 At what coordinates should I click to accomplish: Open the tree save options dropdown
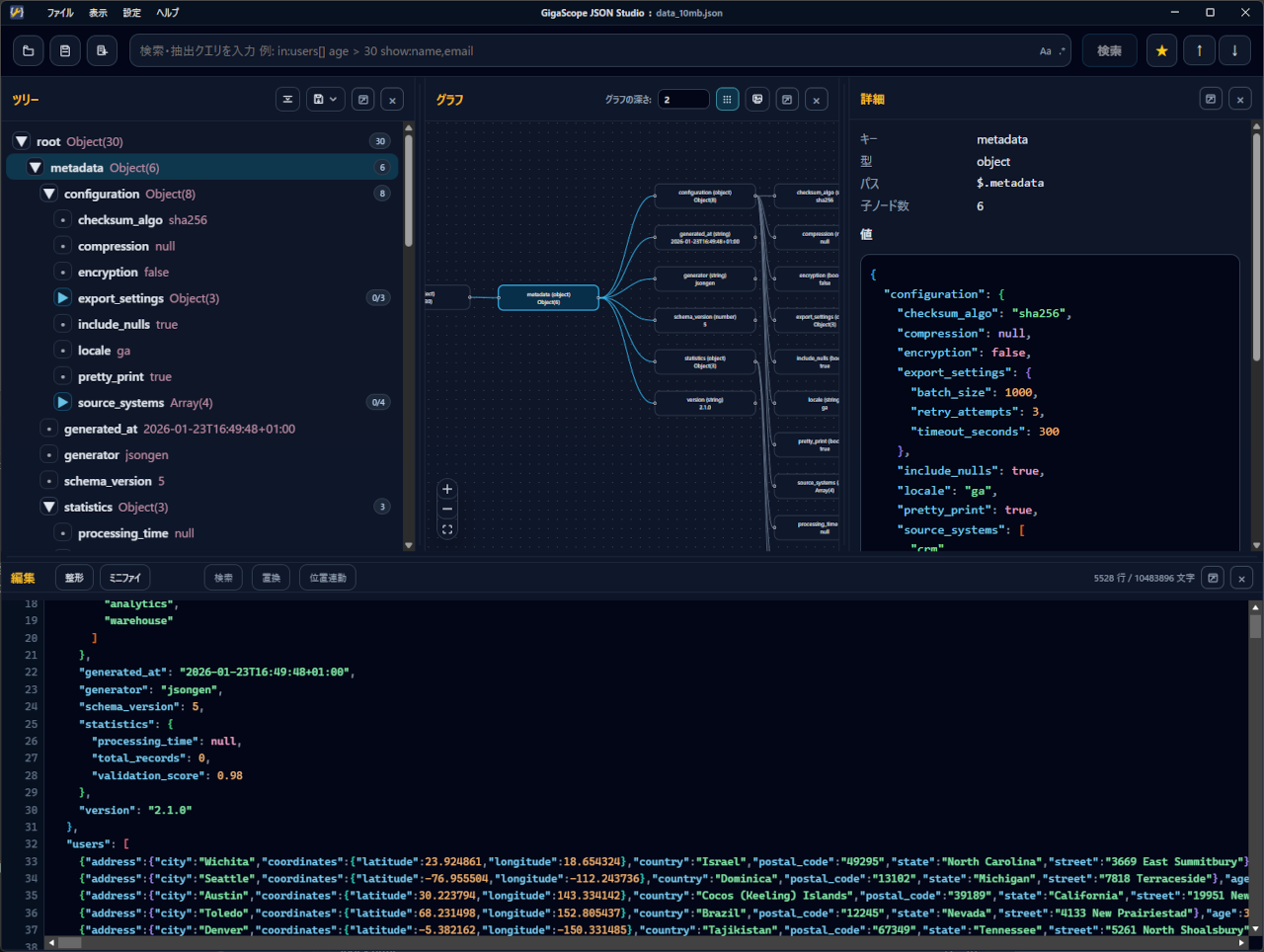point(325,100)
